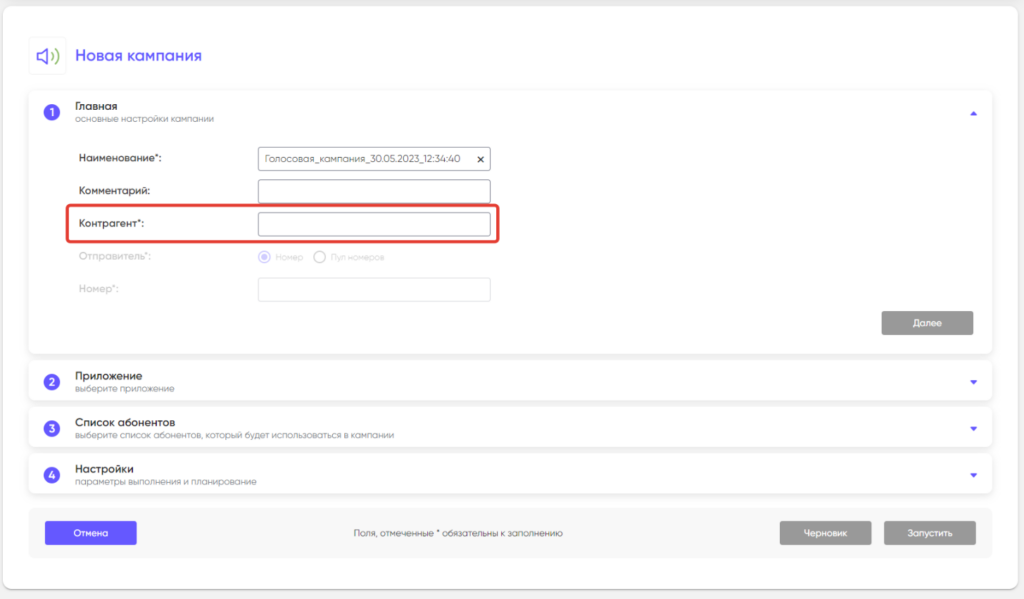Image resolution: width=1024 pixels, height=599 pixels.
Task: Click the step 1 number badge
Action: [x=52, y=112]
